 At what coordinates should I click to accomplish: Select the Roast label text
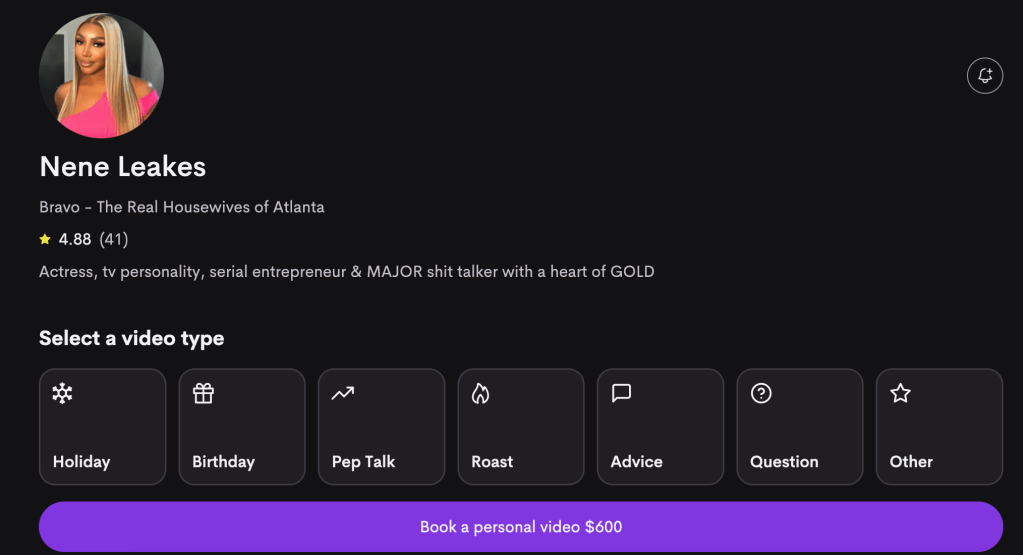coord(492,462)
